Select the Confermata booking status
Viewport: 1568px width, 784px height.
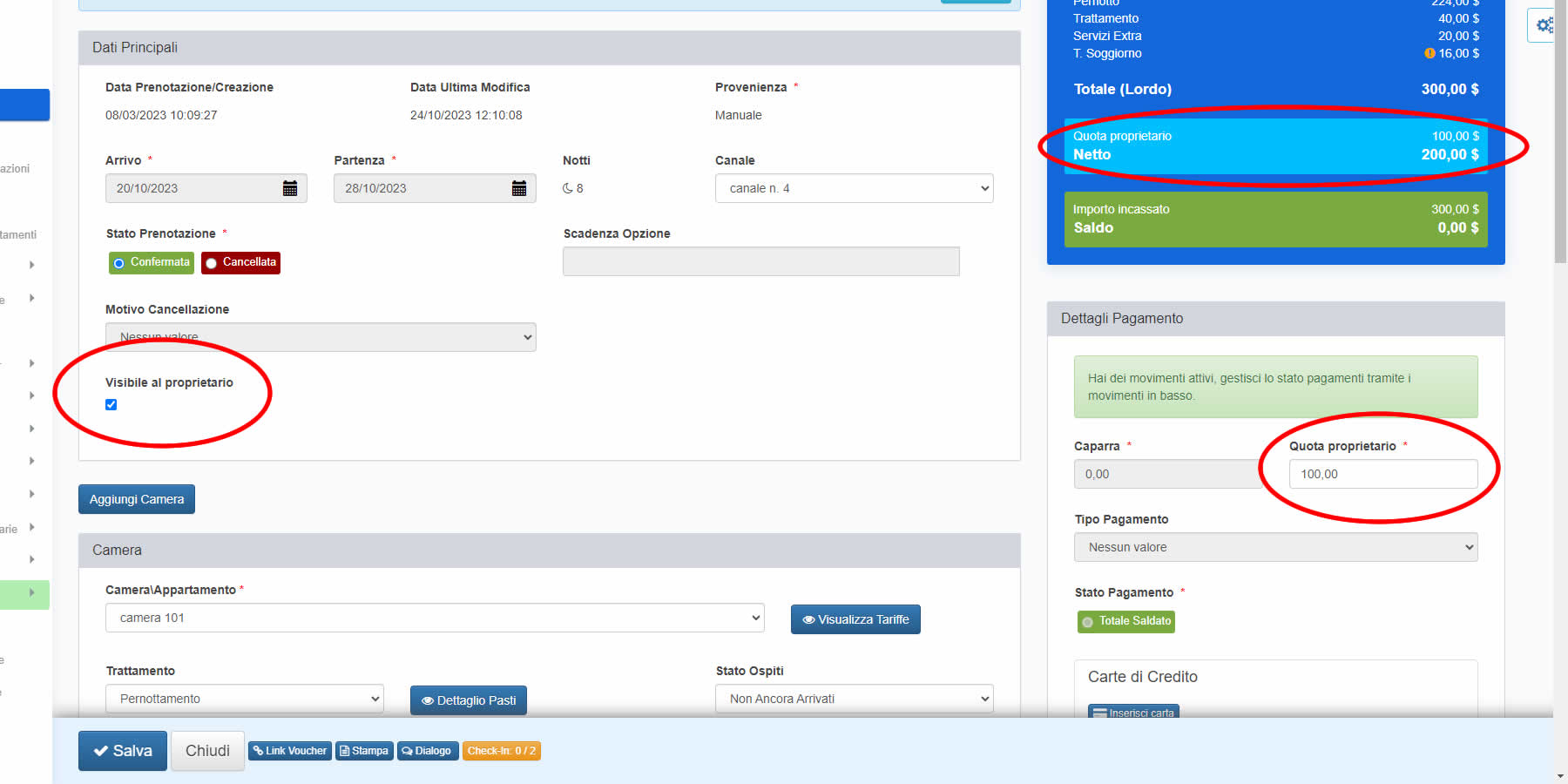(152, 262)
